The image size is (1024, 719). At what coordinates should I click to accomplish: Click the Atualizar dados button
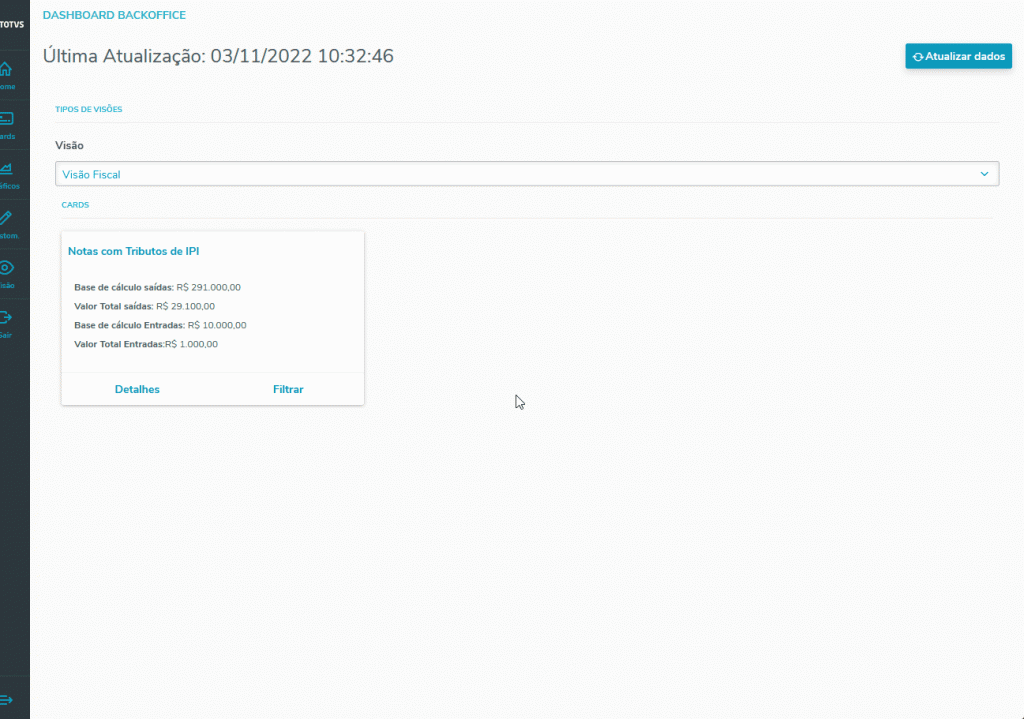coord(958,56)
